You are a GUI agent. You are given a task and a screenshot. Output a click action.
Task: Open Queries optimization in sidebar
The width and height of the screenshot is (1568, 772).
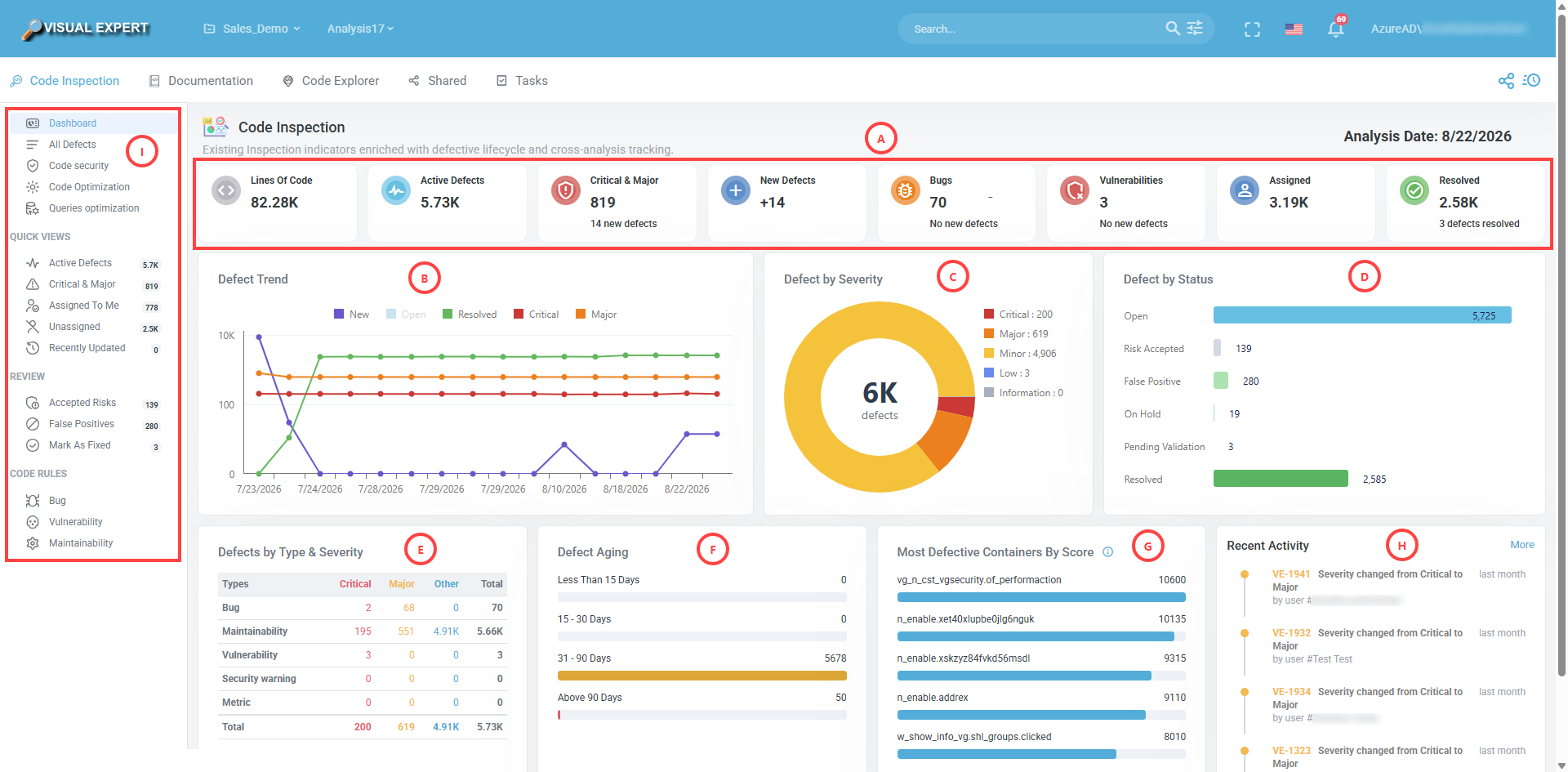click(94, 208)
